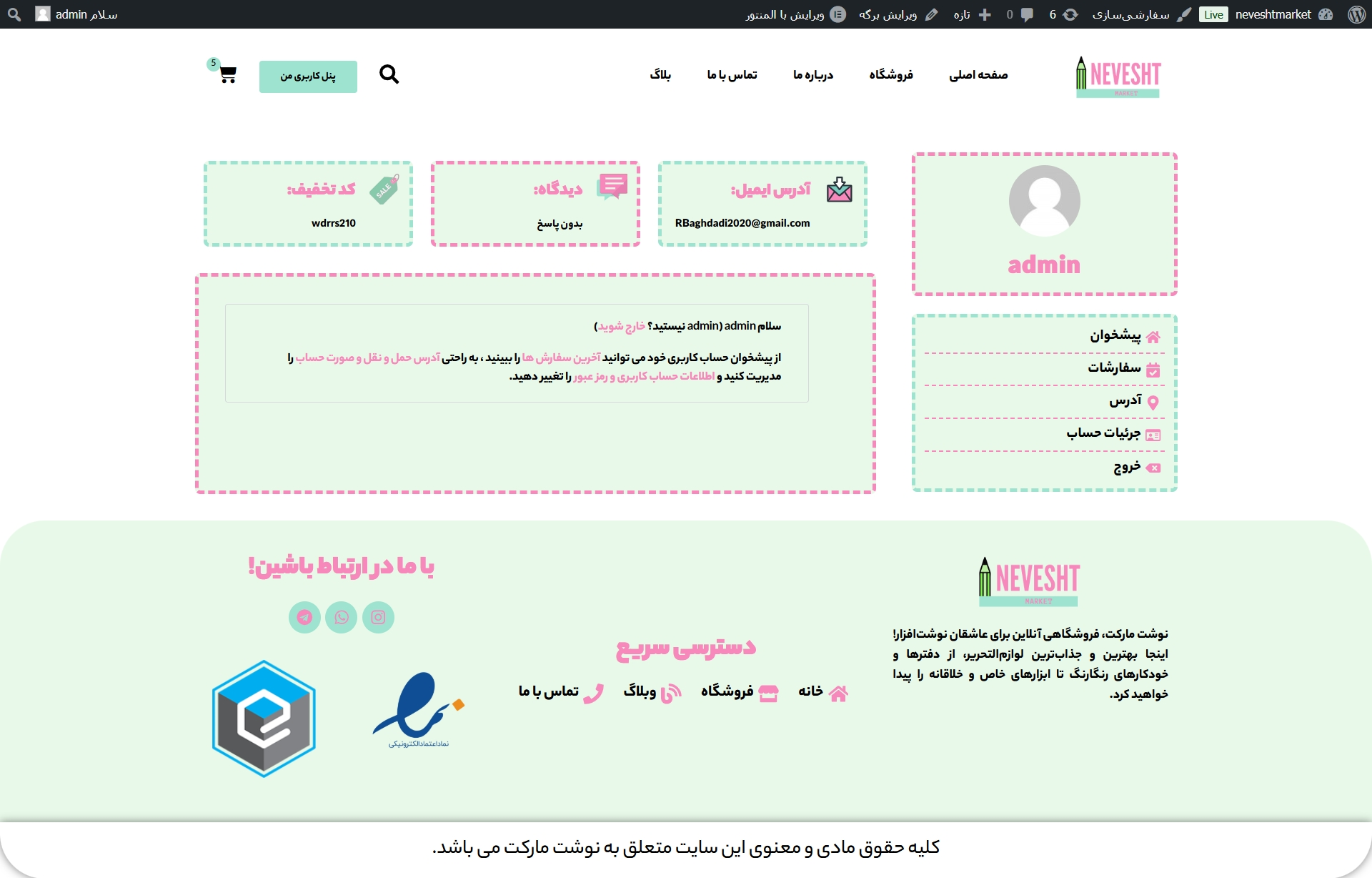Image resolution: width=1372 pixels, height=878 pixels.
Task: Click the calendar icon beside سفارشات
Action: pyautogui.click(x=1153, y=370)
